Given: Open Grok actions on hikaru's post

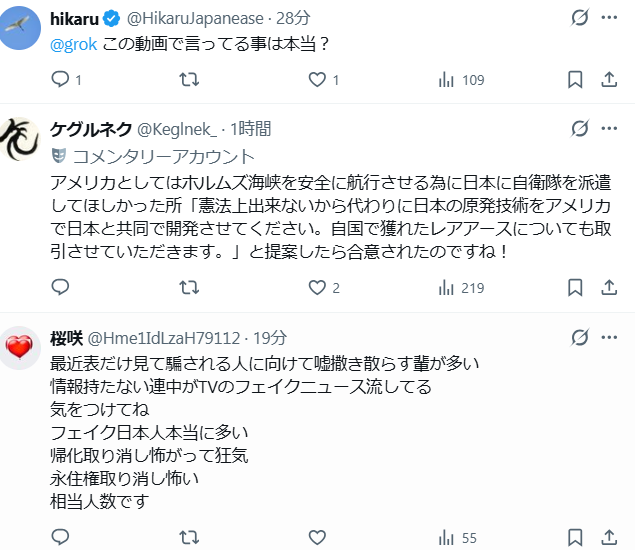Looking at the screenshot, I should coord(579,19).
